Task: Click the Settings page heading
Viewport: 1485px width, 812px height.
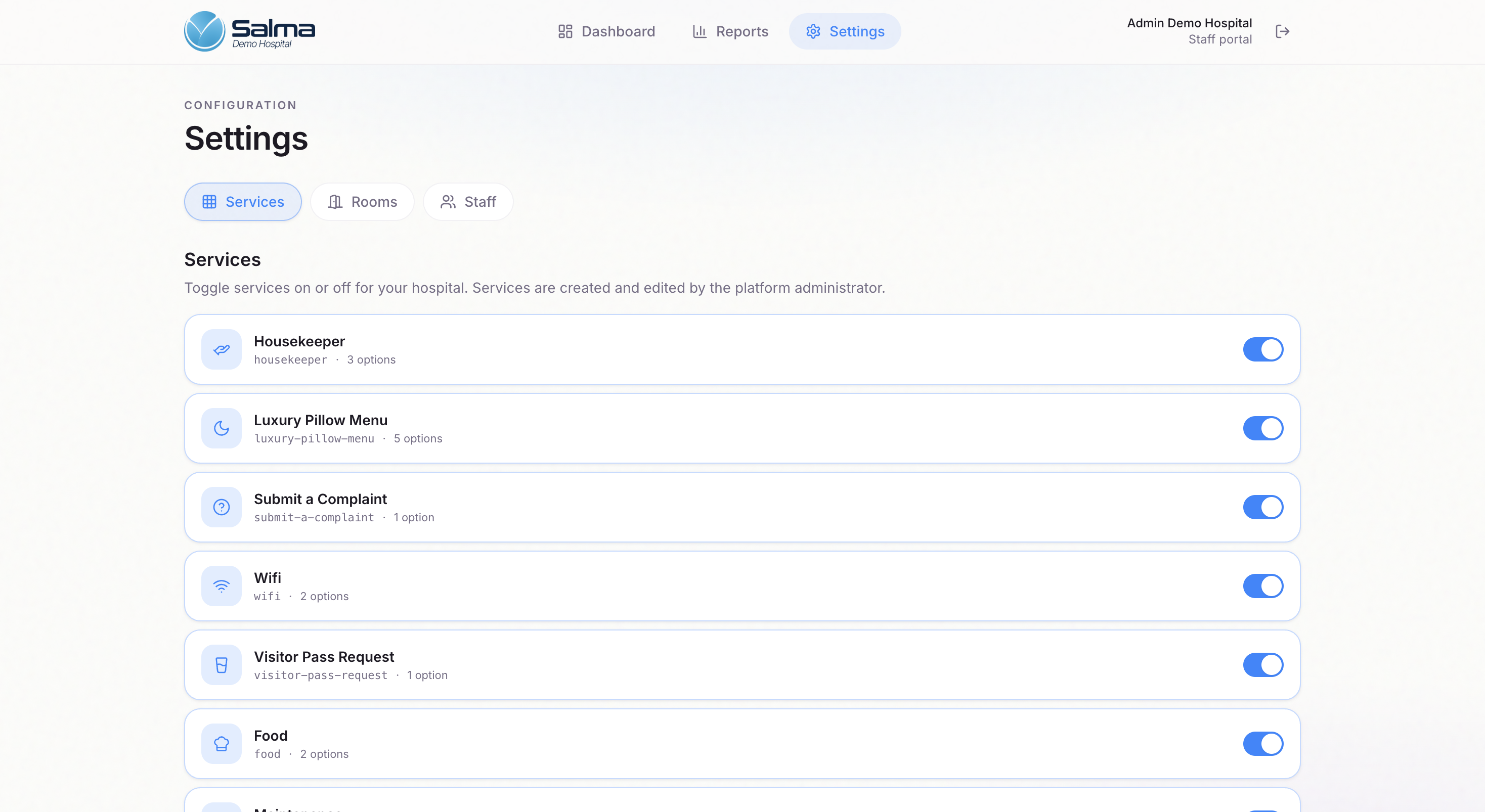Action: point(246,139)
